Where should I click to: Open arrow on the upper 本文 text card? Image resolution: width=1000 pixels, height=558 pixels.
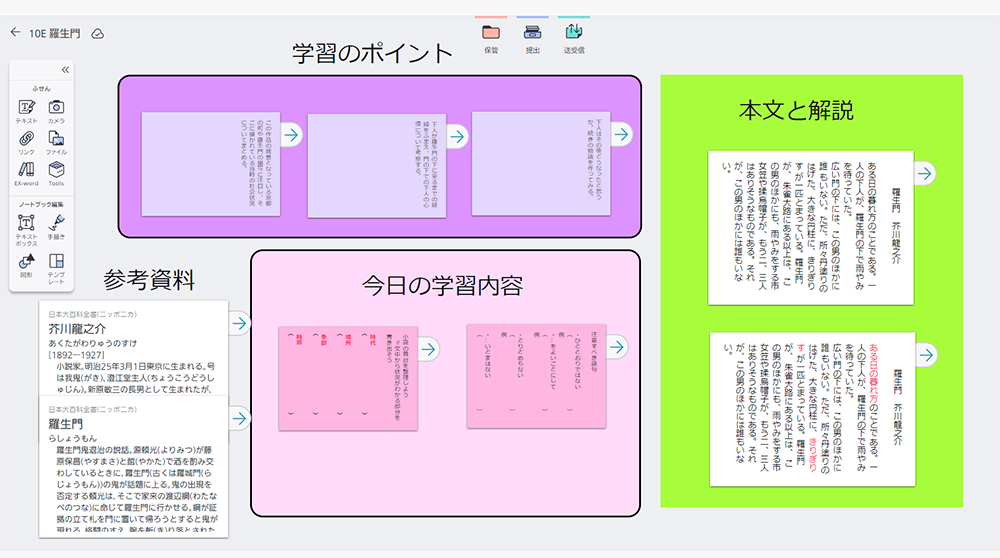pyautogui.click(x=925, y=173)
